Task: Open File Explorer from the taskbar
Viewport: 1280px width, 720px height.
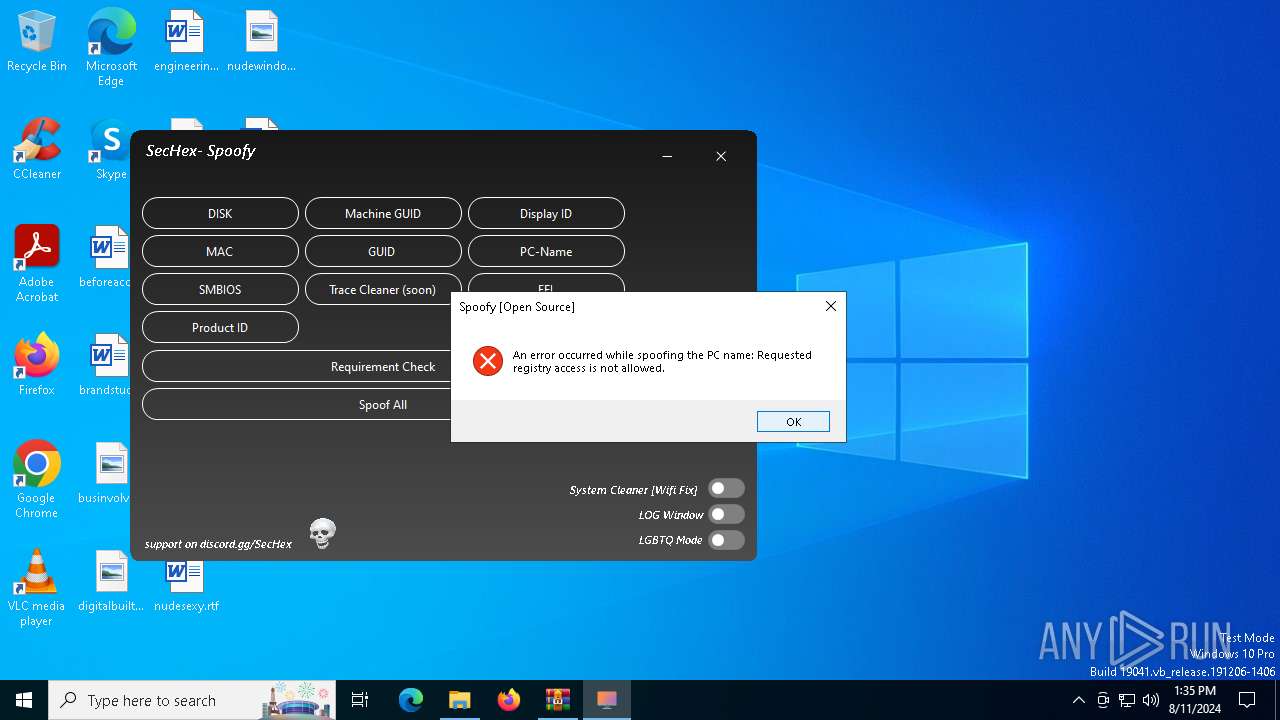Action: tap(459, 700)
